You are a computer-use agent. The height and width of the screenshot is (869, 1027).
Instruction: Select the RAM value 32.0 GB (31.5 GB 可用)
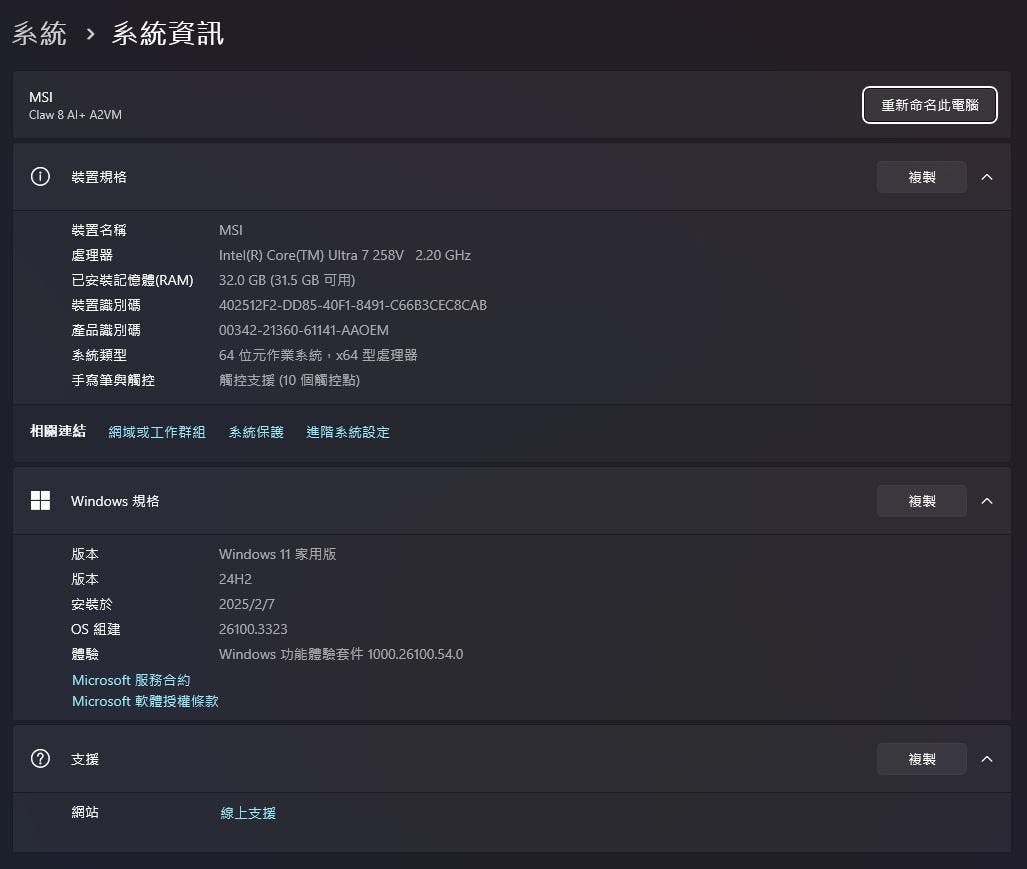coord(287,280)
